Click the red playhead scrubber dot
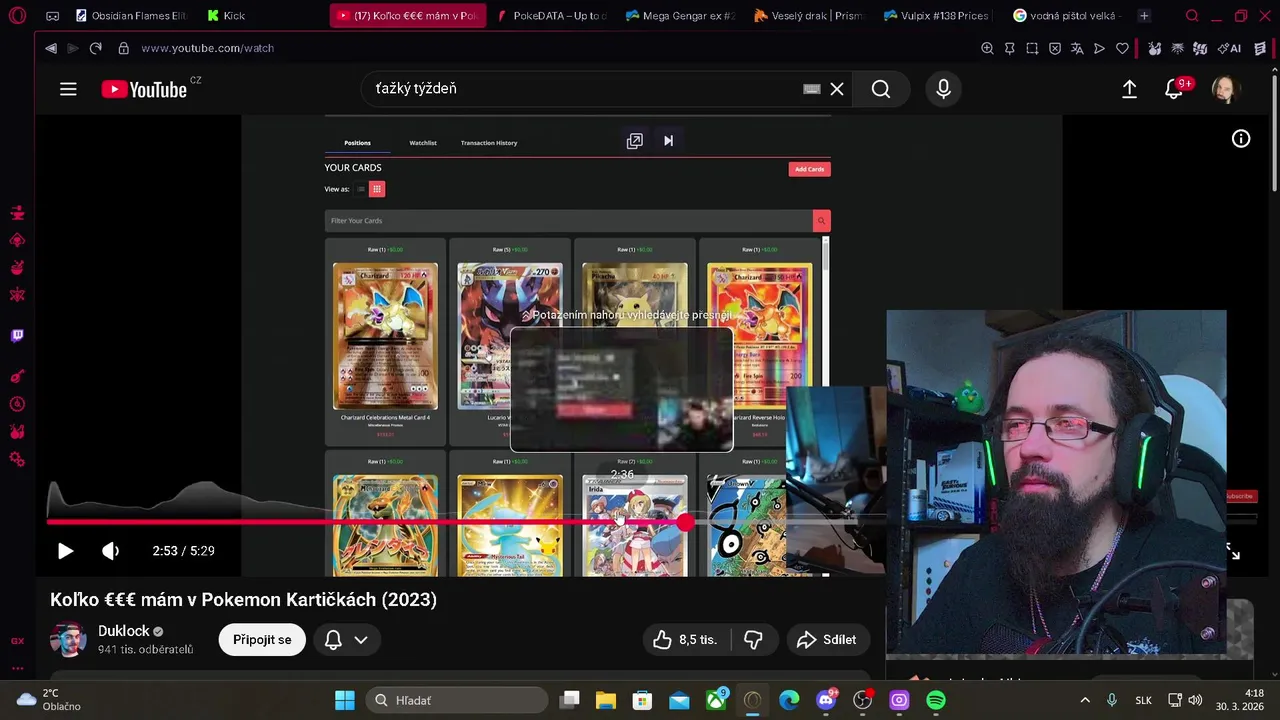1280x720 pixels. pos(685,522)
